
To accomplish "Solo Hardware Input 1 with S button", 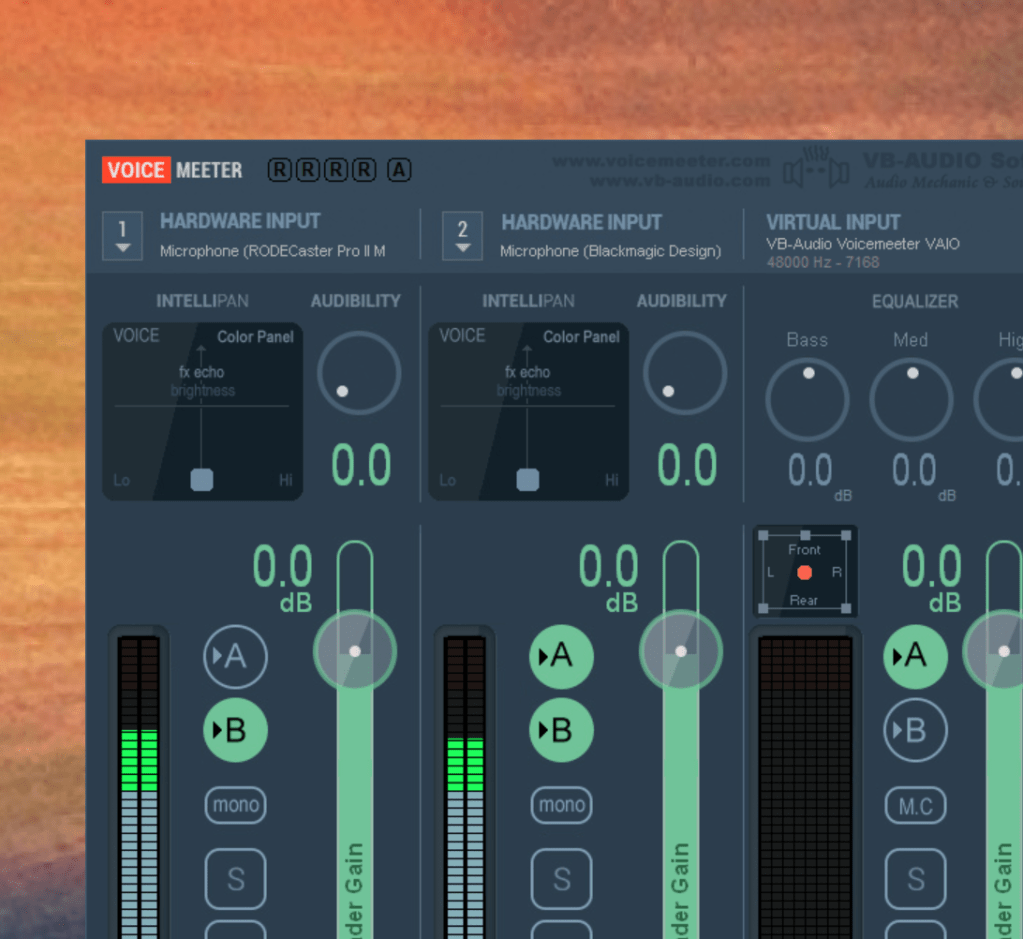I will 236,879.
